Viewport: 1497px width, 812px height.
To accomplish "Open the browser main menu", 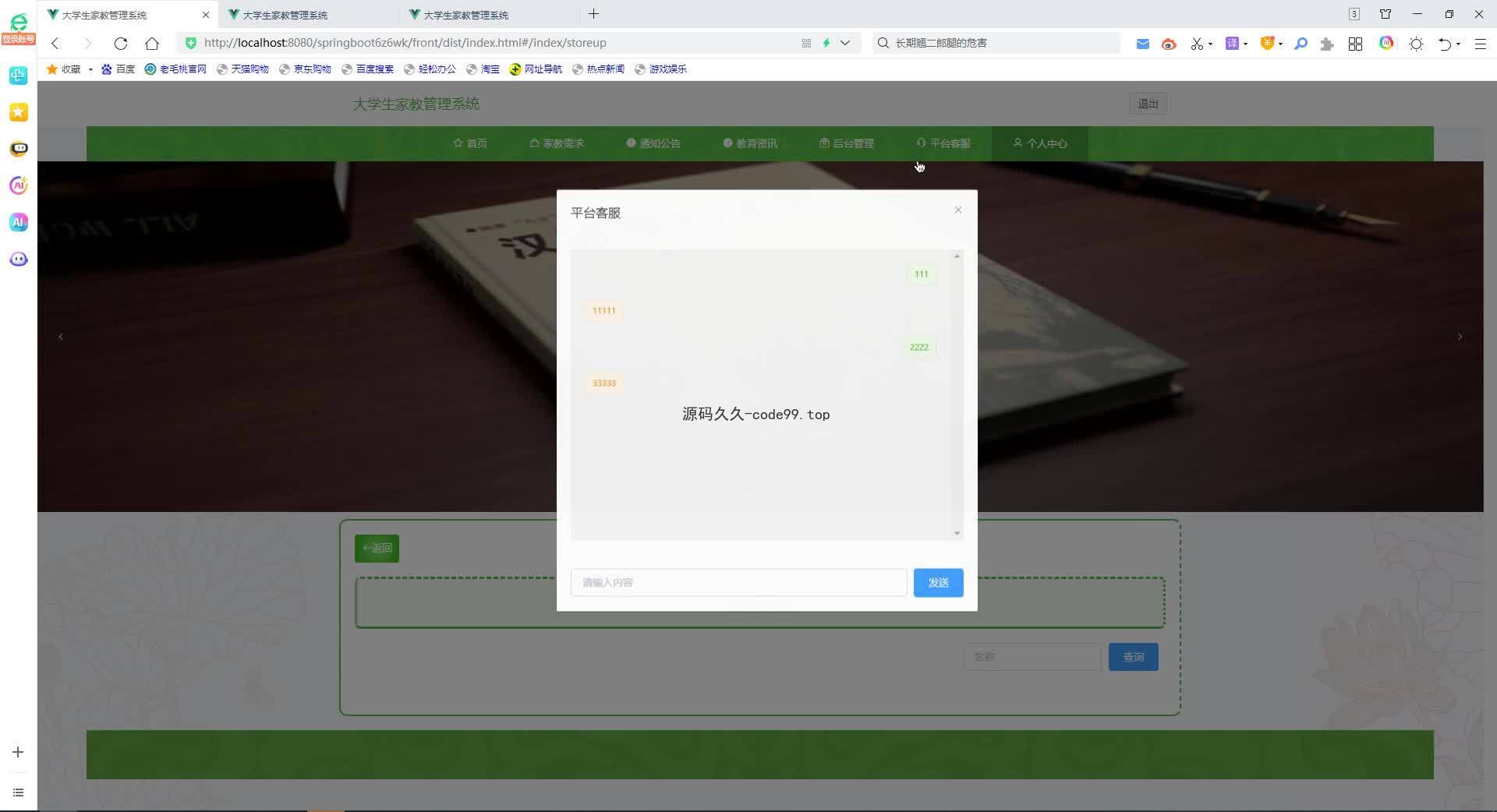I will pos(1480,44).
